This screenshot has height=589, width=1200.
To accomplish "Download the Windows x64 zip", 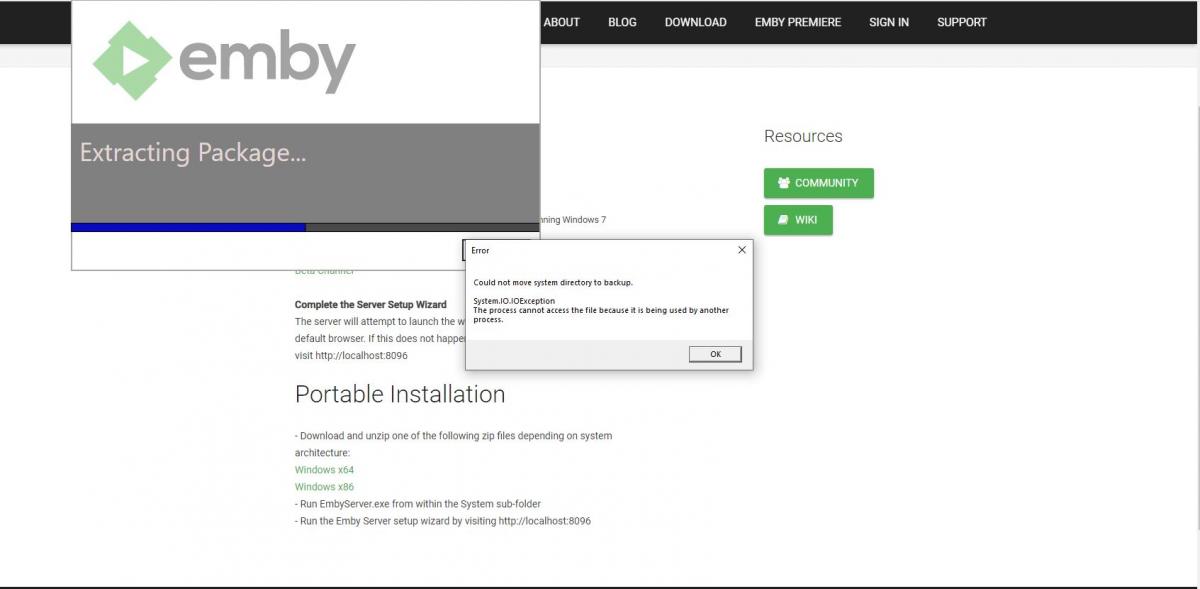I will pyautogui.click(x=324, y=470).
